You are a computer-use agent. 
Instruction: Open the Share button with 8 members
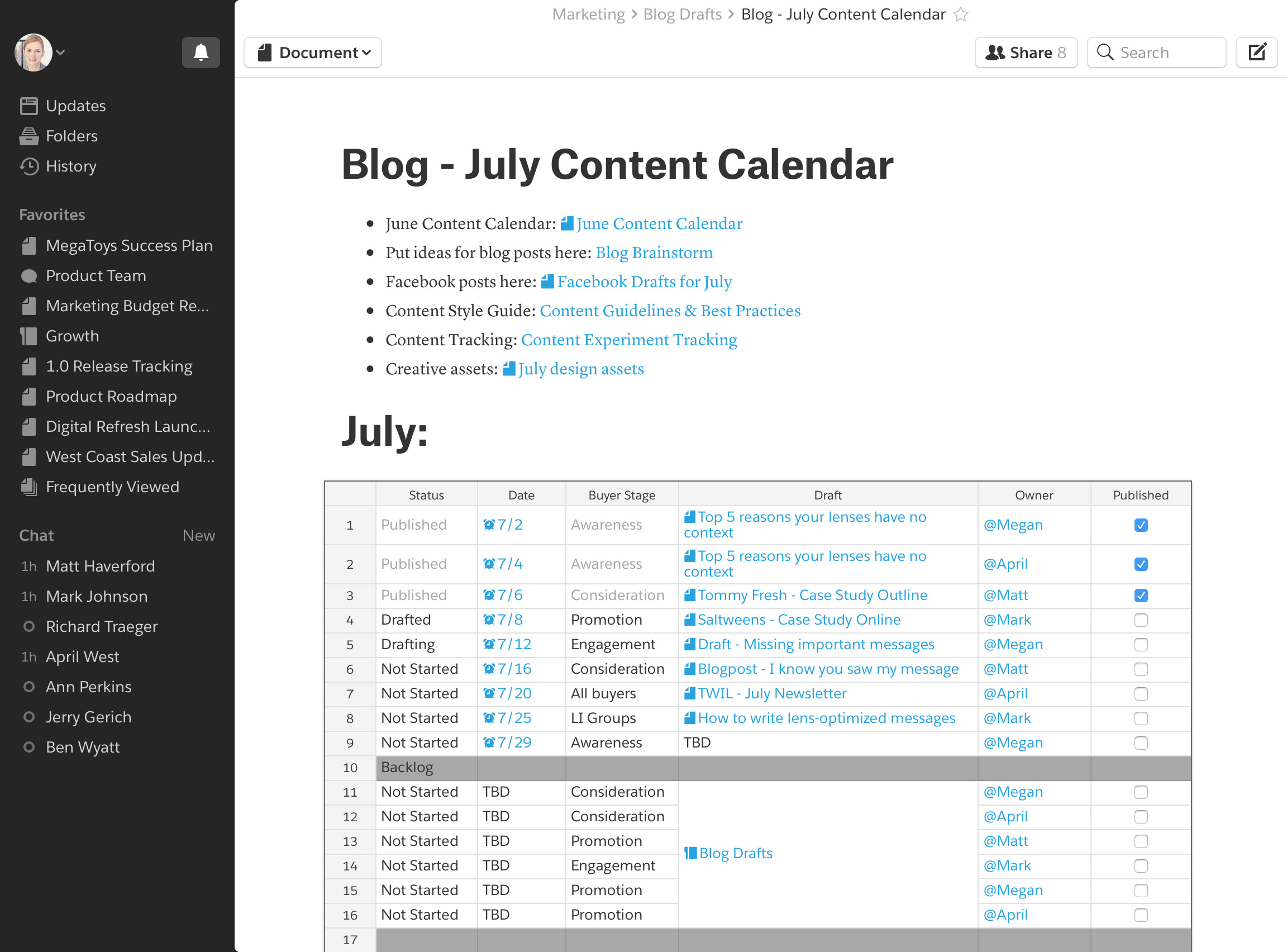tap(1026, 53)
